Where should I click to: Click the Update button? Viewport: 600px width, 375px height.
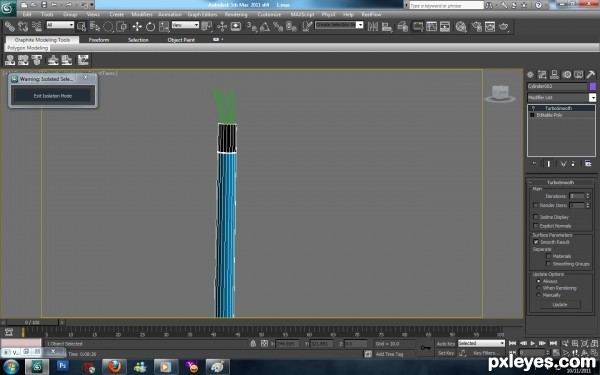tap(560, 305)
